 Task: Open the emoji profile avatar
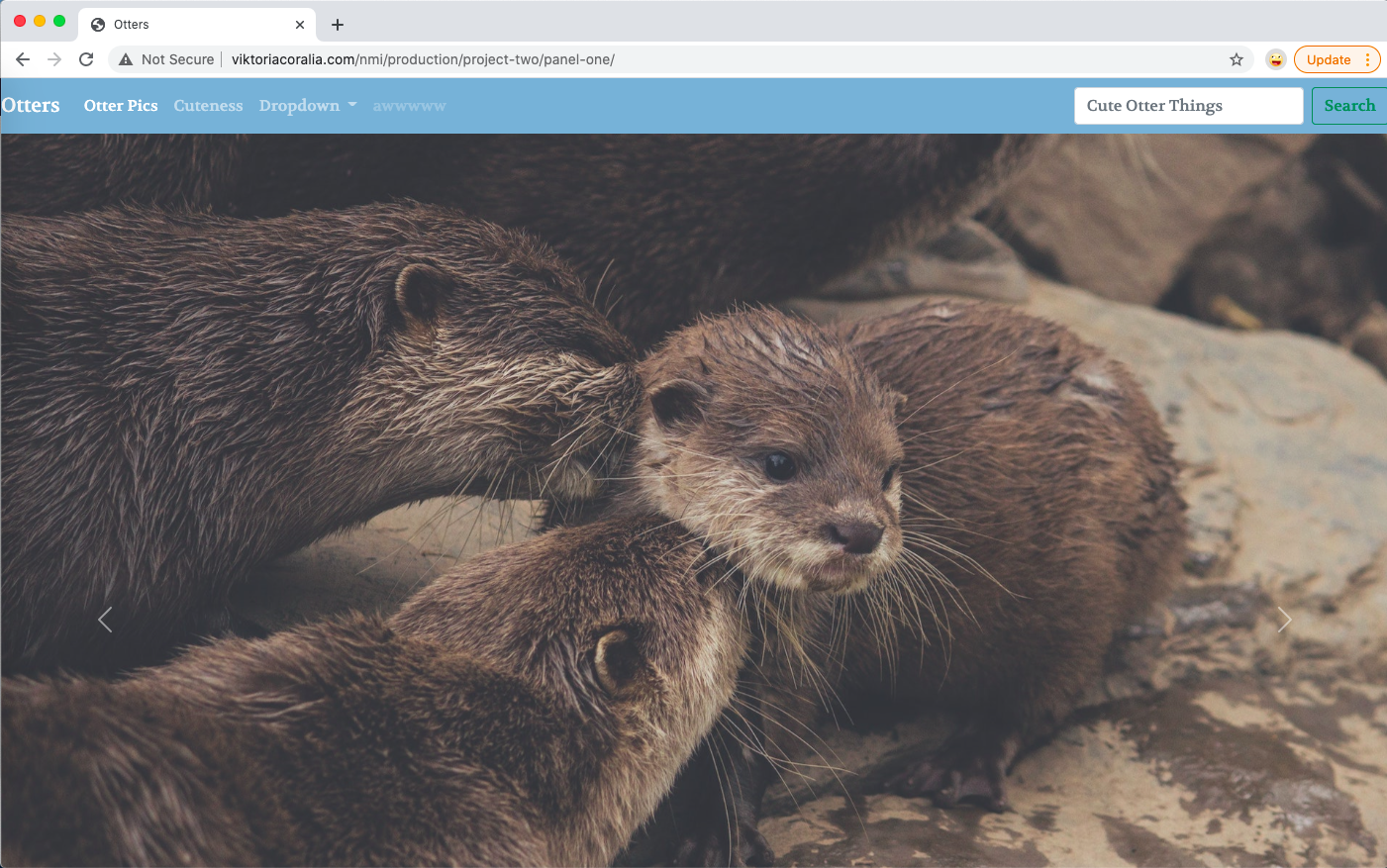point(1276,59)
